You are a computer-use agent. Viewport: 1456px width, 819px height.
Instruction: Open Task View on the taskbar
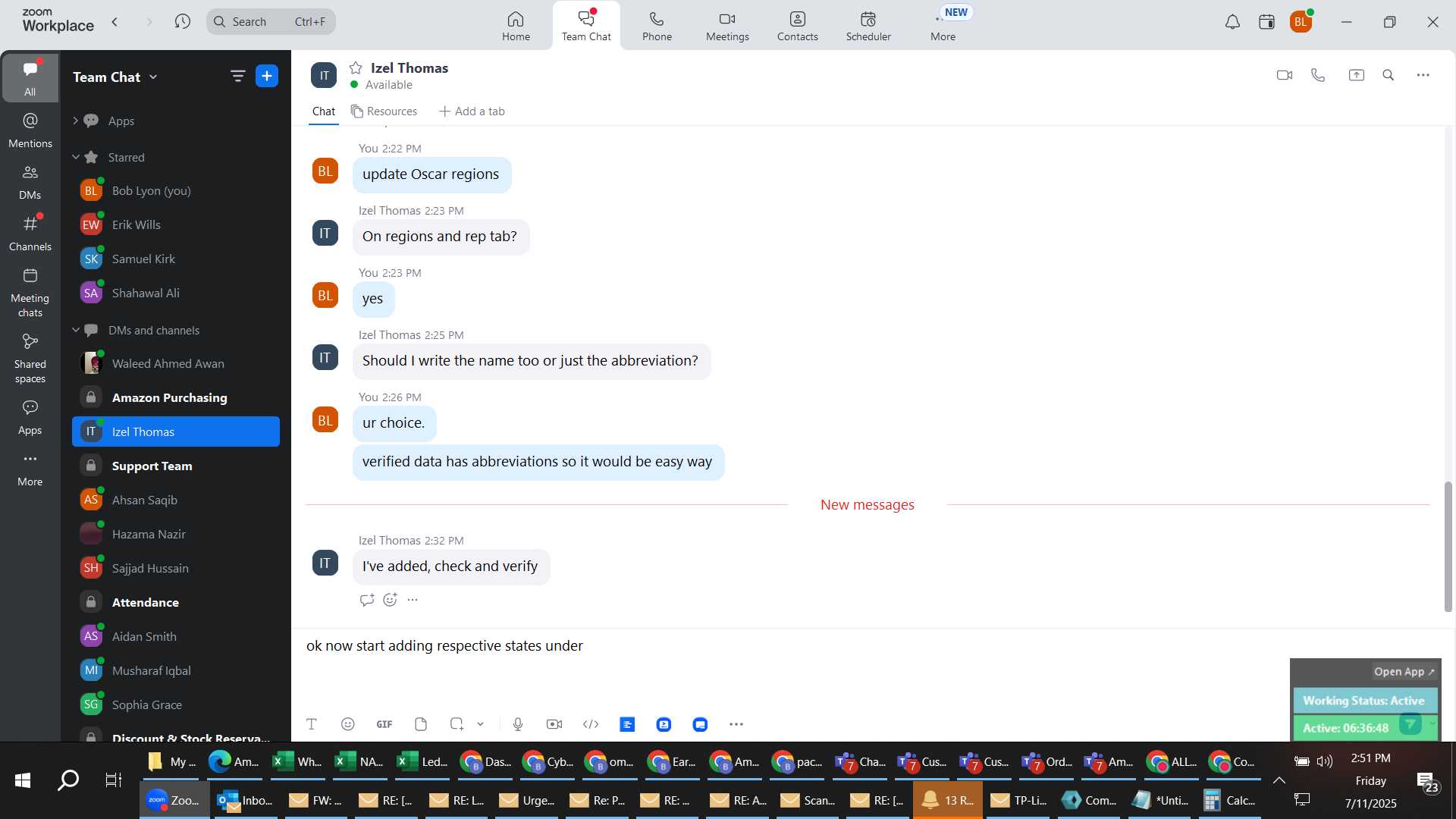[114, 780]
